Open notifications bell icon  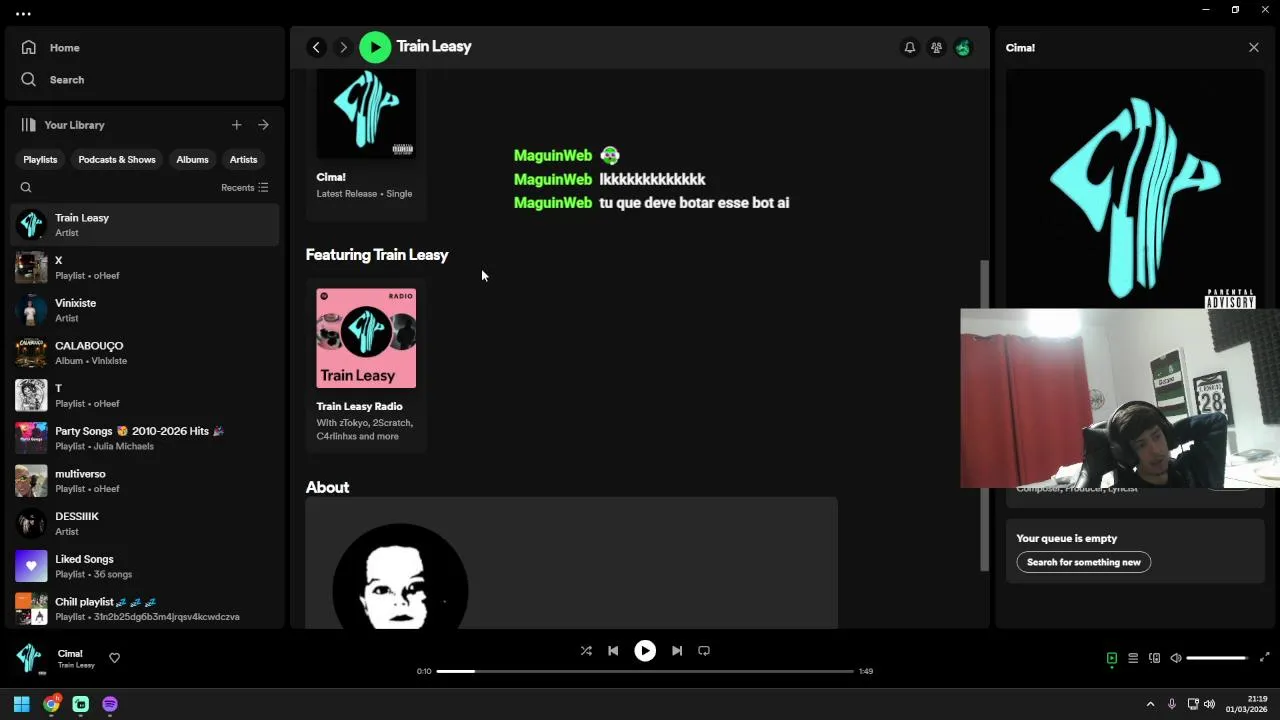(909, 47)
